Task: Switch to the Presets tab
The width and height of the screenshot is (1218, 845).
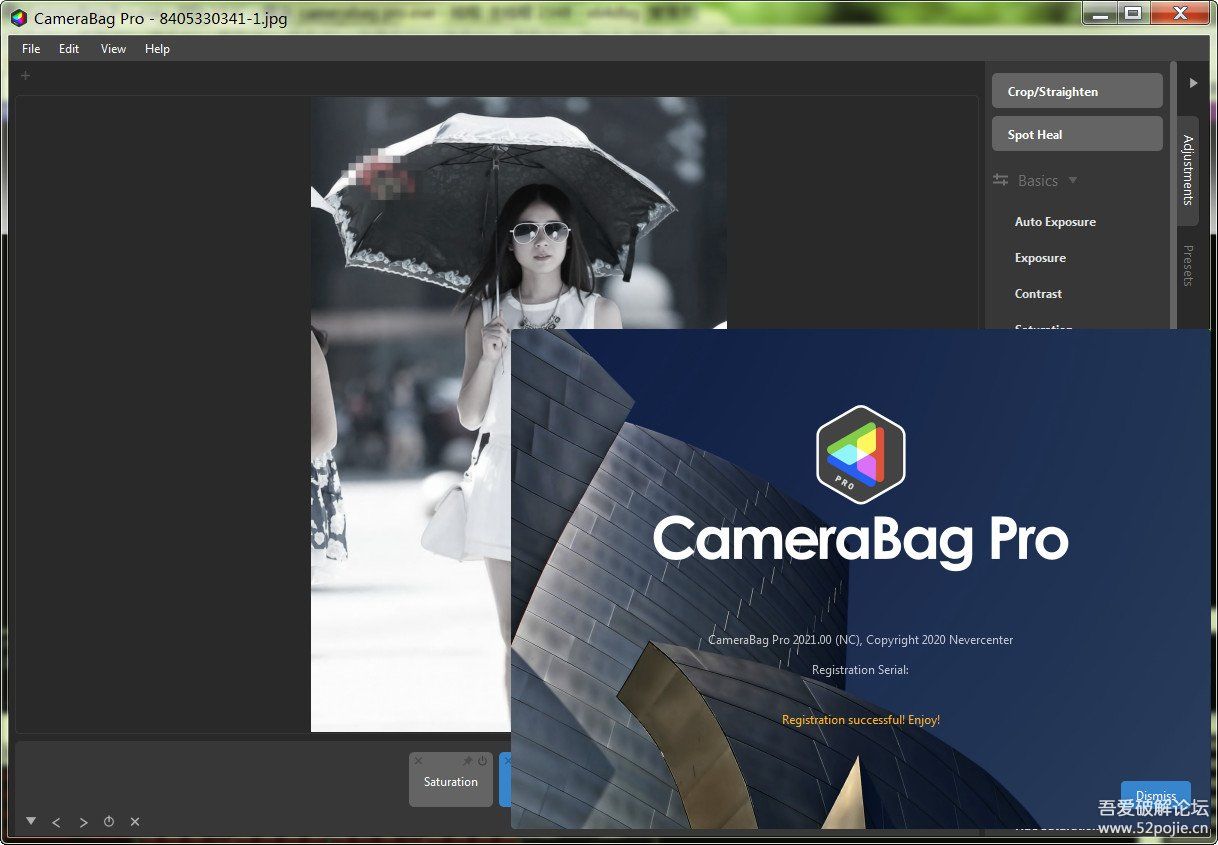Action: (x=1188, y=265)
